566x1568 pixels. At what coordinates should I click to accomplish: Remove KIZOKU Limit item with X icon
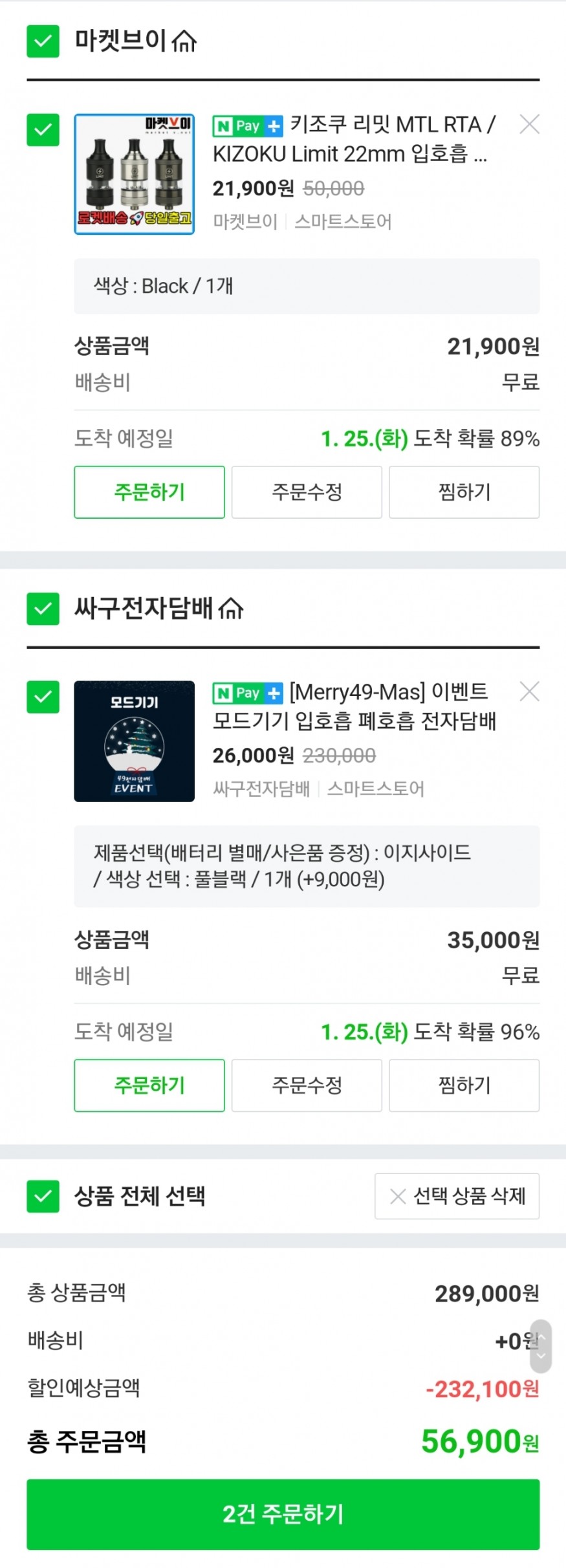coord(529,124)
